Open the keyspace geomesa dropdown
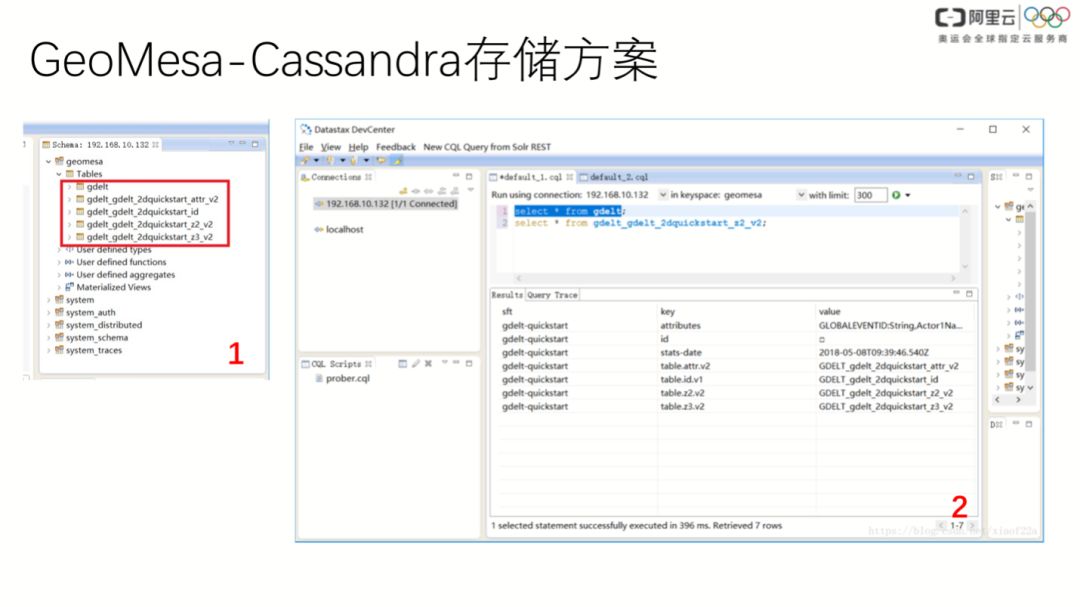The width and height of the screenshot is (1080, 607). (x=801, y=196)
